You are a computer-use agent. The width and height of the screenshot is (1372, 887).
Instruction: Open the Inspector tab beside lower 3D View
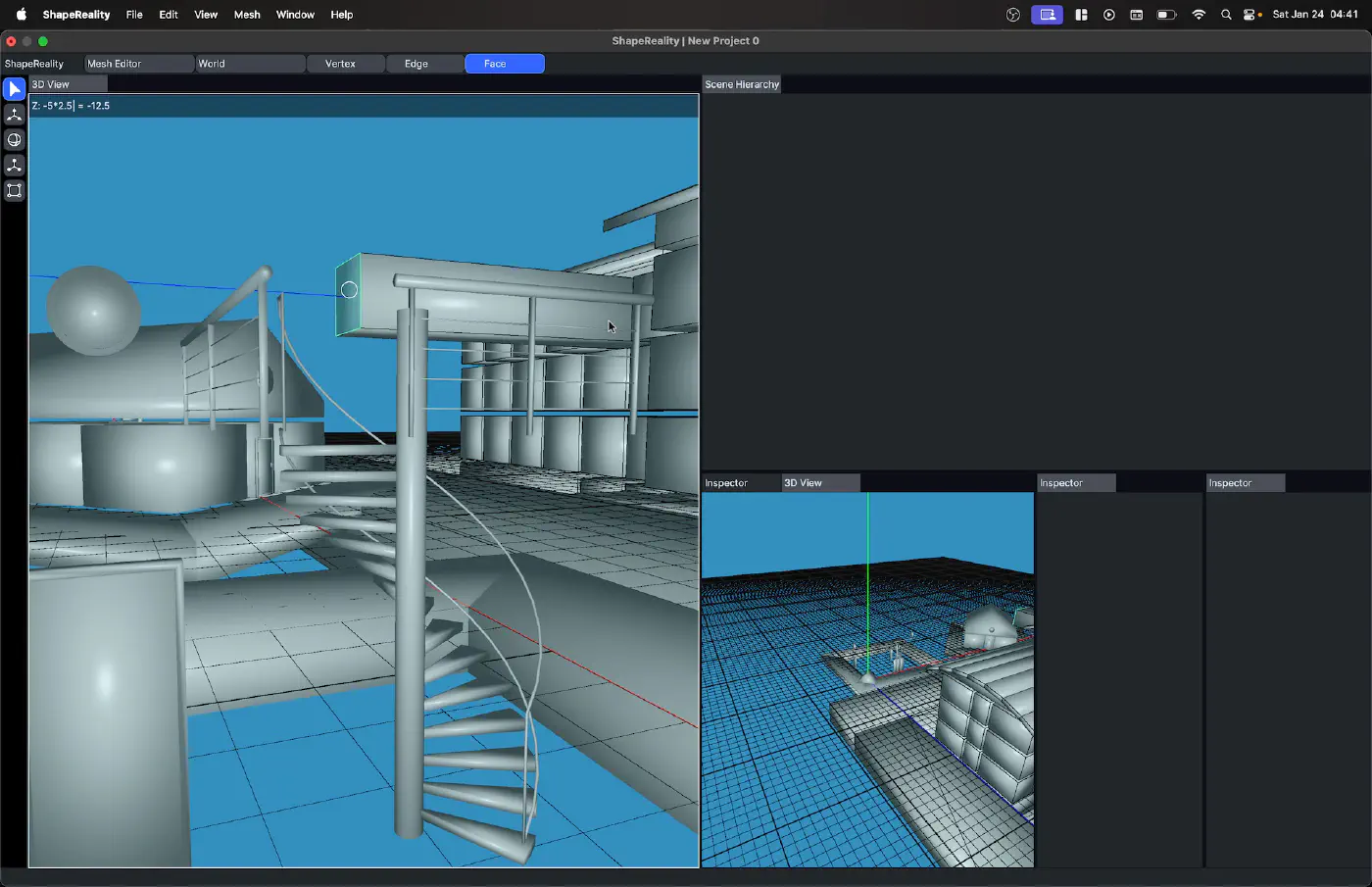click(x=726, y=483)
